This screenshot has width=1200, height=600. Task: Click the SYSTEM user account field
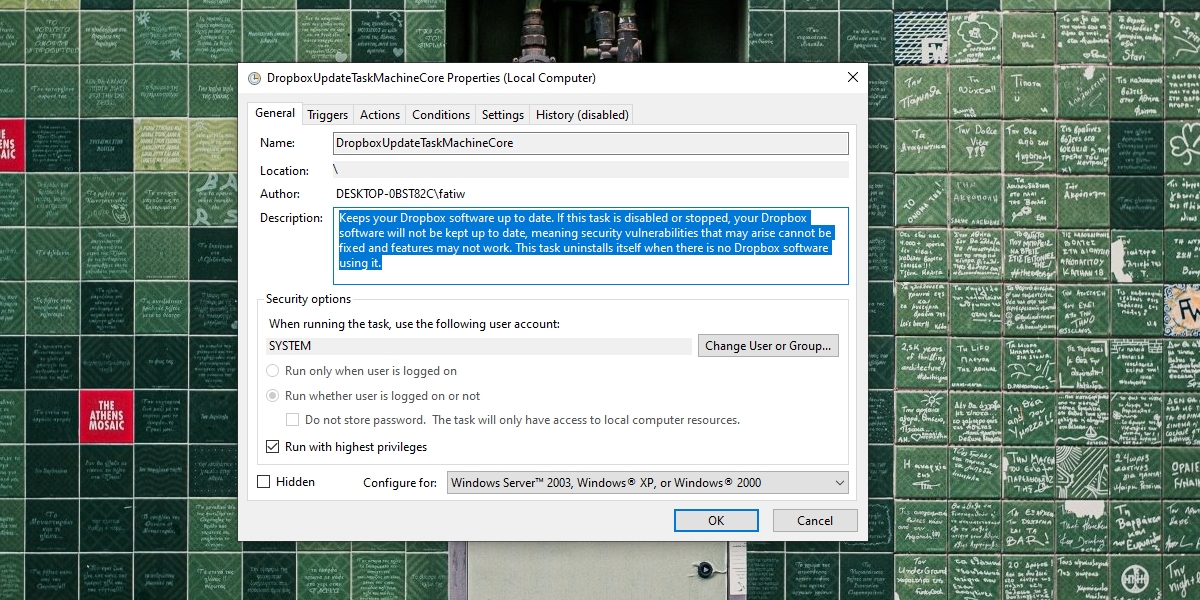(x=479, y=346)
